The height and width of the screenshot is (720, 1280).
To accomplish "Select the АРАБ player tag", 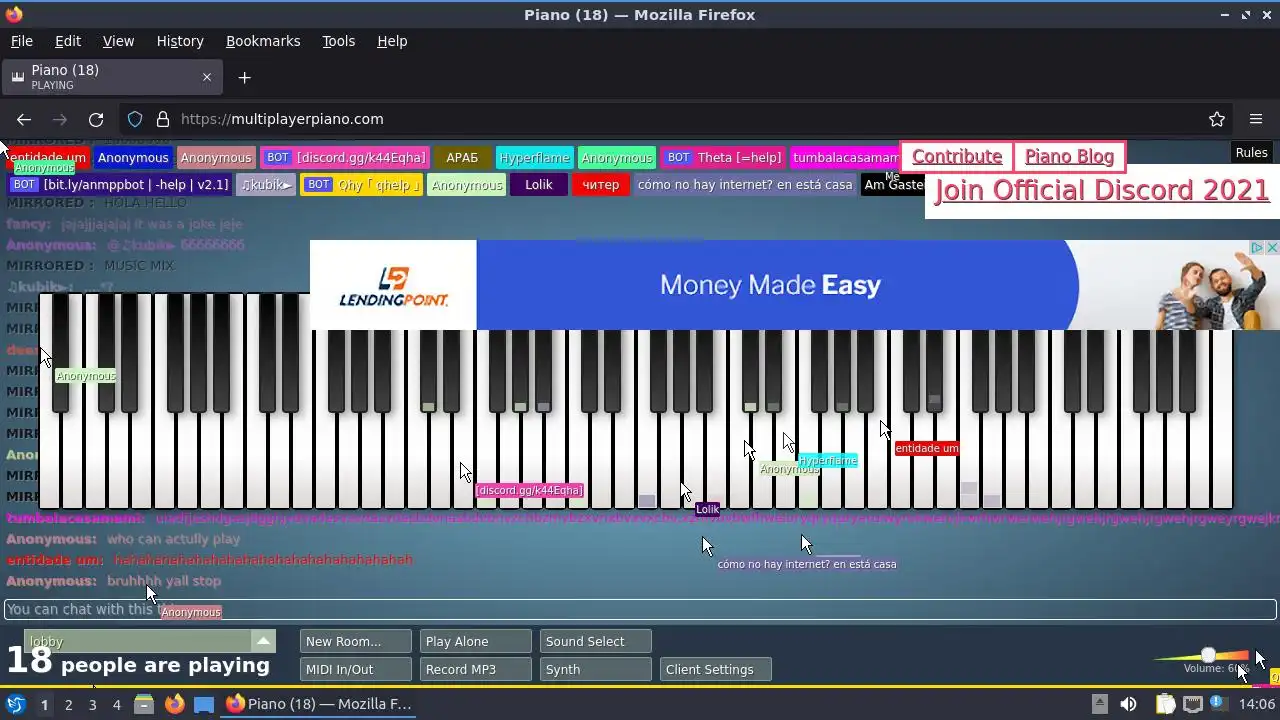I will point(462,158).
